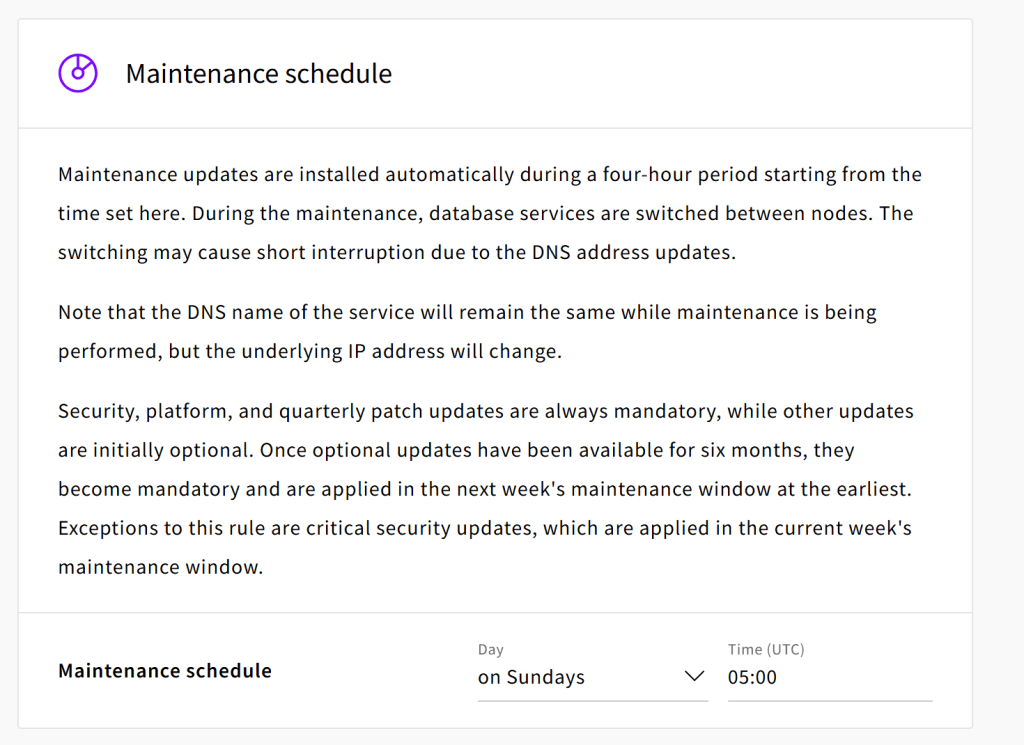The height and width of the screenshot is (745, 1024).
Task: Click the purple maintenance schedule icon
Action: (78, 72)
